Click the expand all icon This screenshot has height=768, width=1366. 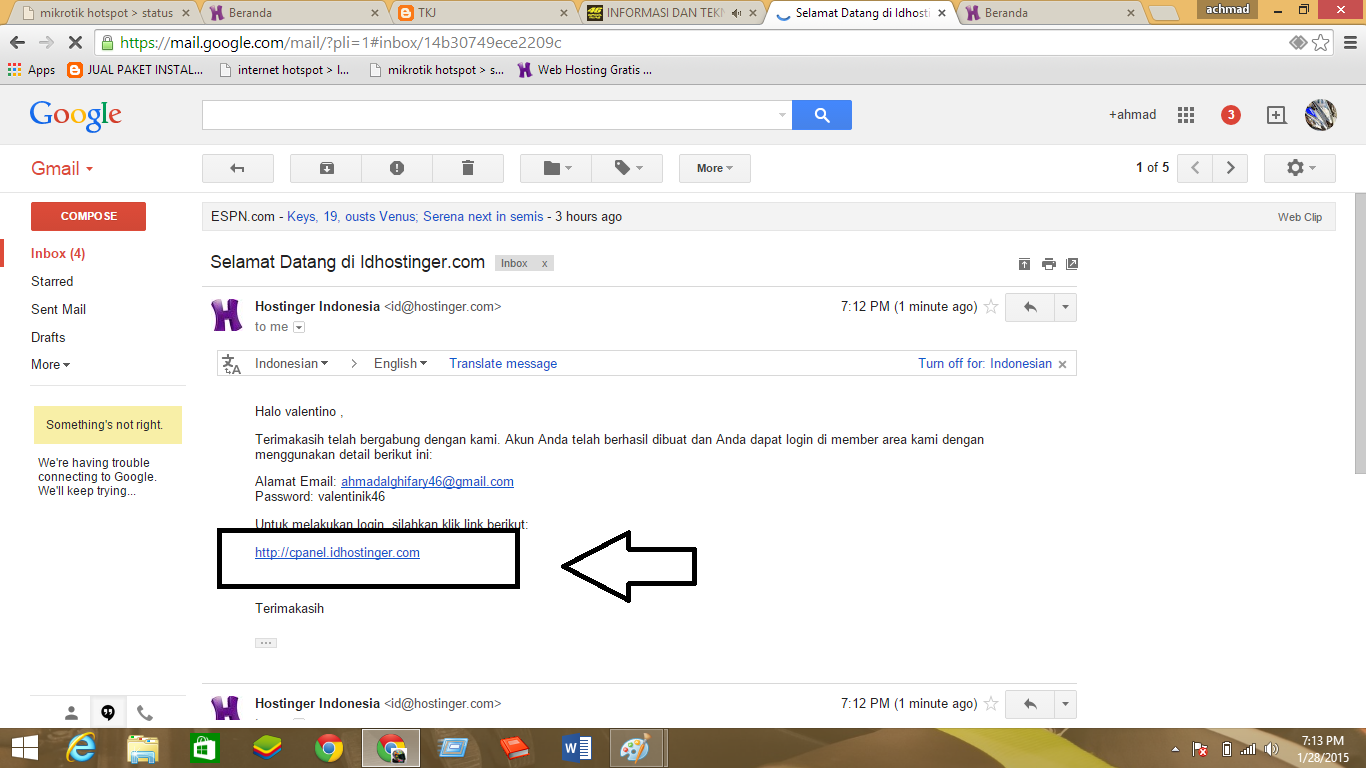point(1024,264)
